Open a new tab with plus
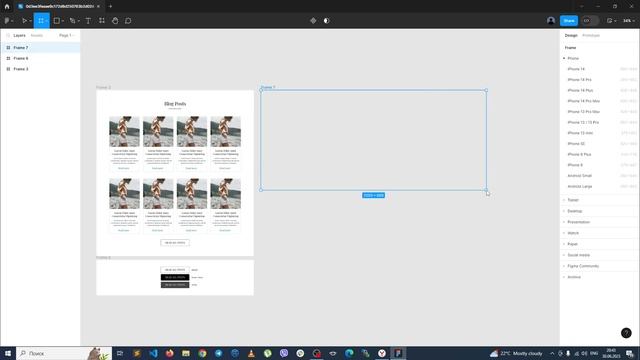This screenshot has height=360, width=640. (x=110, y=7)
